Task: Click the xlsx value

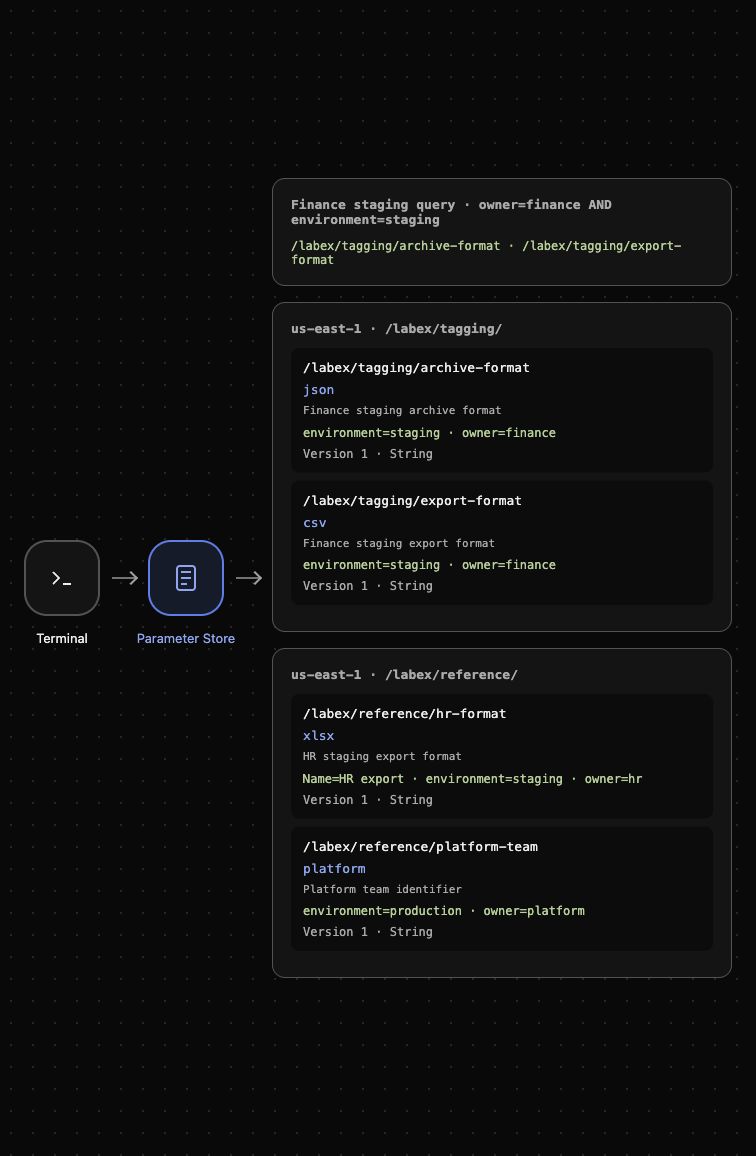Action: tap(319, 736)
